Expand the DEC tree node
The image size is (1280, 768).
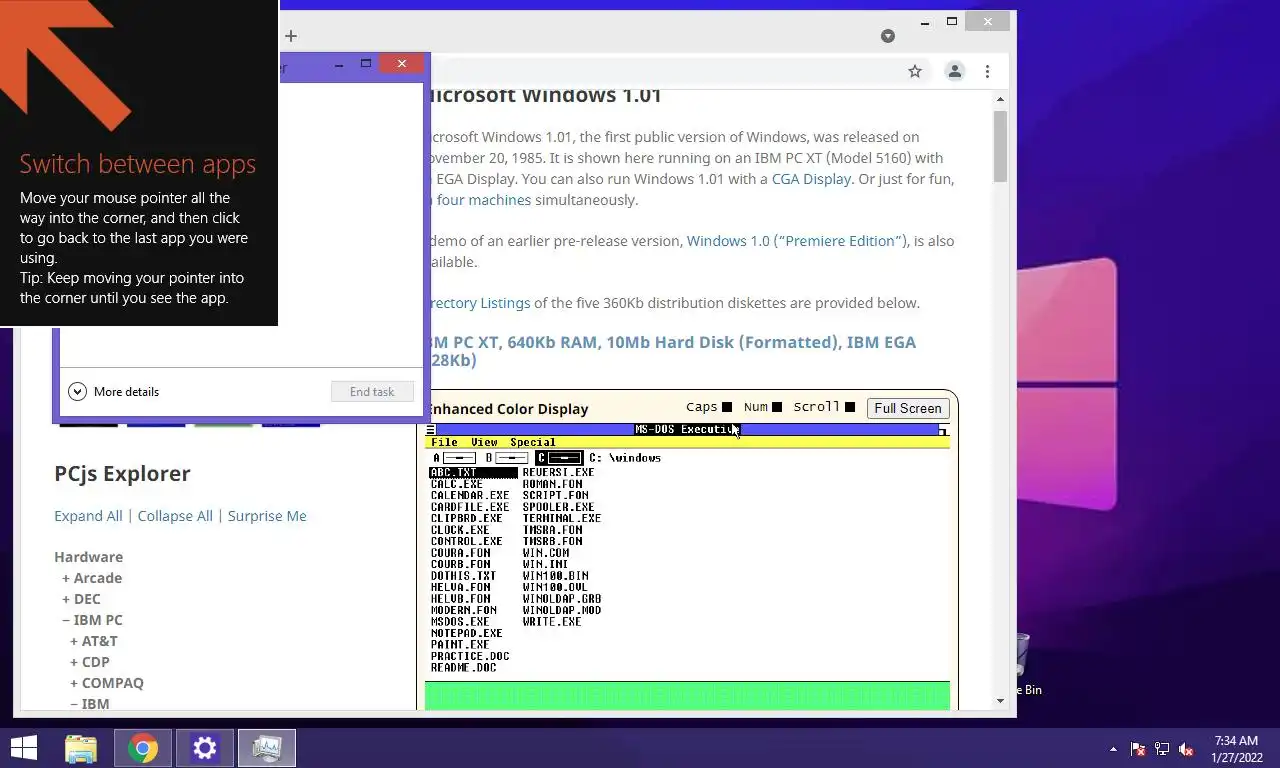click(x=81, y=599)
